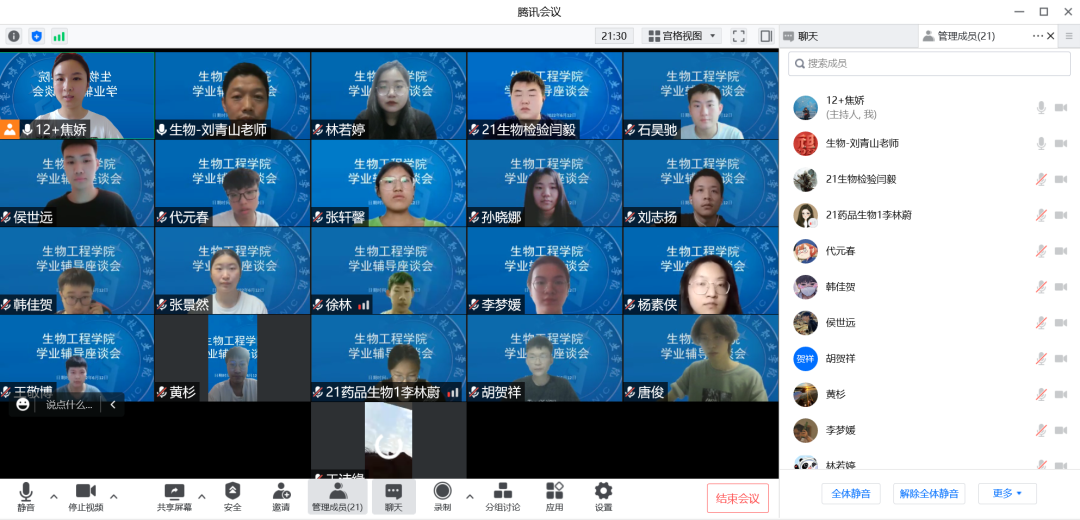This screenshot has height=520, width=1080.
Task: Click the 全体静音 button
Action: [x=851, y=494]
